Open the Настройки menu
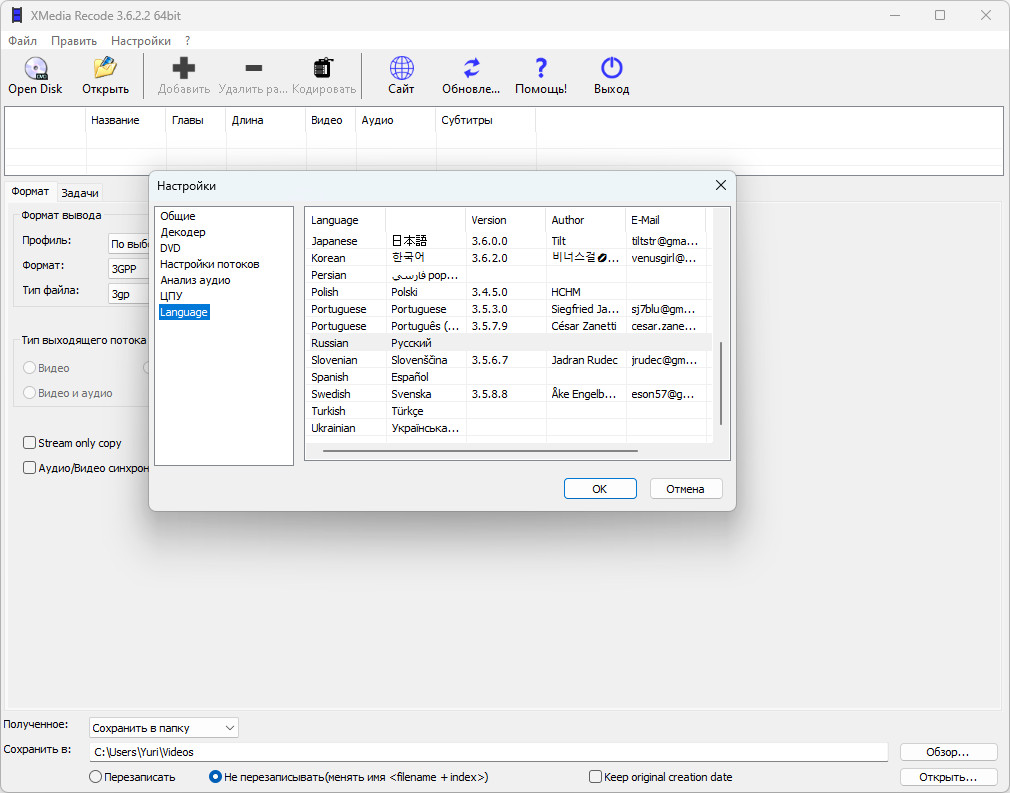 click(140, 41)
